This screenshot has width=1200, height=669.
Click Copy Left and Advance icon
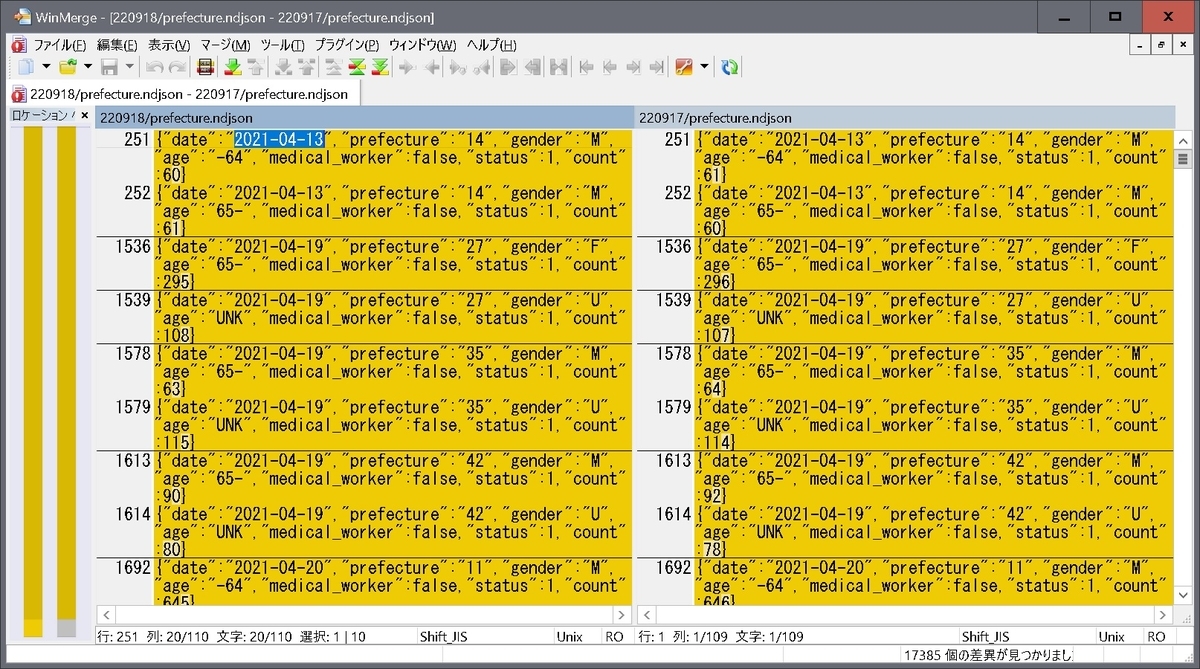(482, 67)
